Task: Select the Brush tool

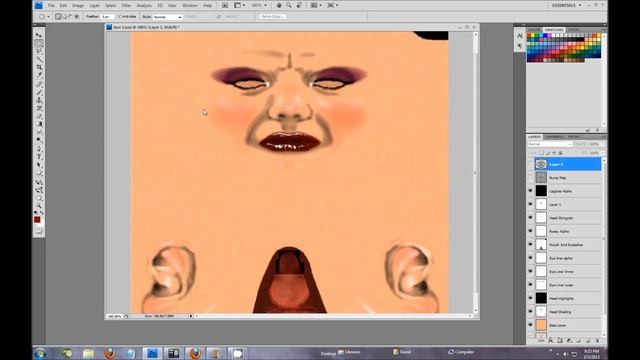Action: point(39,92)
